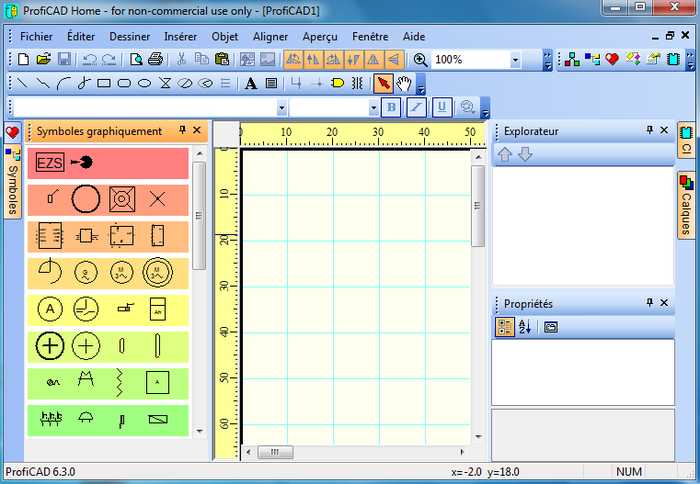This screenshot has width=700, height=484.
Task: Open the font name dropdown
Action: coord(281,108)
